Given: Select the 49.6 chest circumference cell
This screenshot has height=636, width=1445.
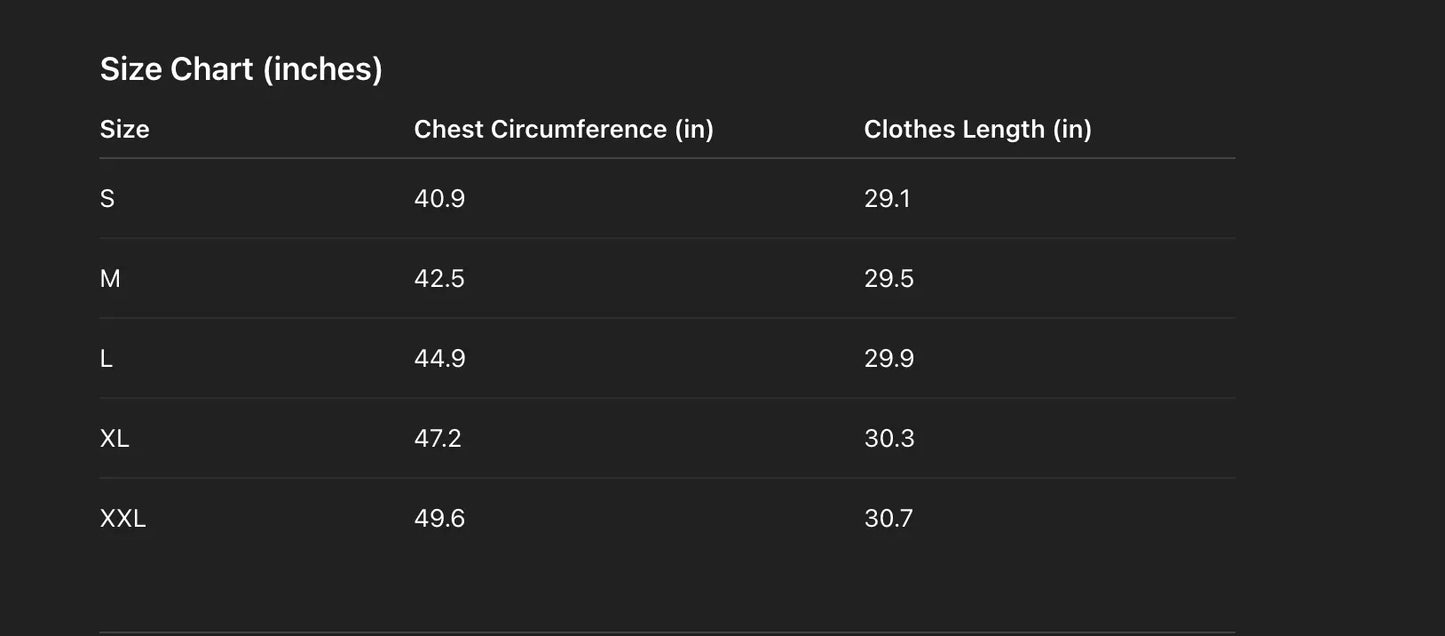Looking at the screenshot, I should (x=439, y=518).
